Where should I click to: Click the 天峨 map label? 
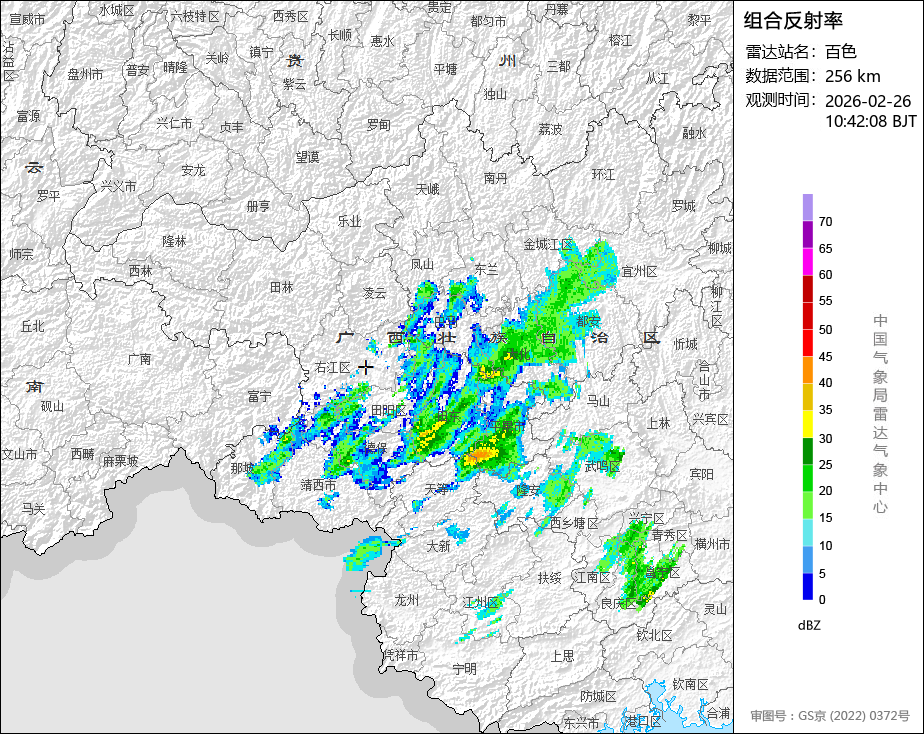[427, 189]
